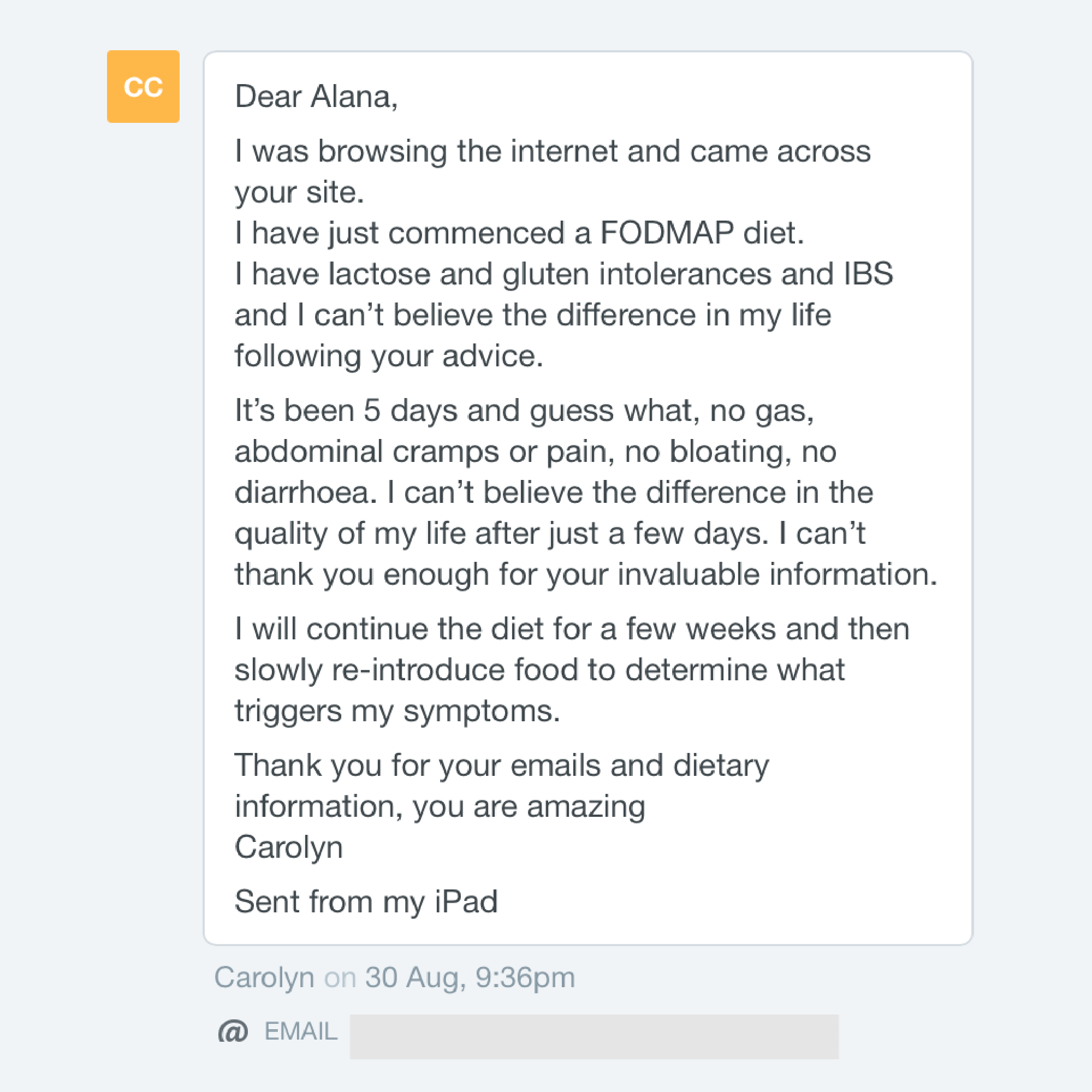Click the Carolyn signature inside the message
The image size is (1092, 1092).
[x=288, y=847]
